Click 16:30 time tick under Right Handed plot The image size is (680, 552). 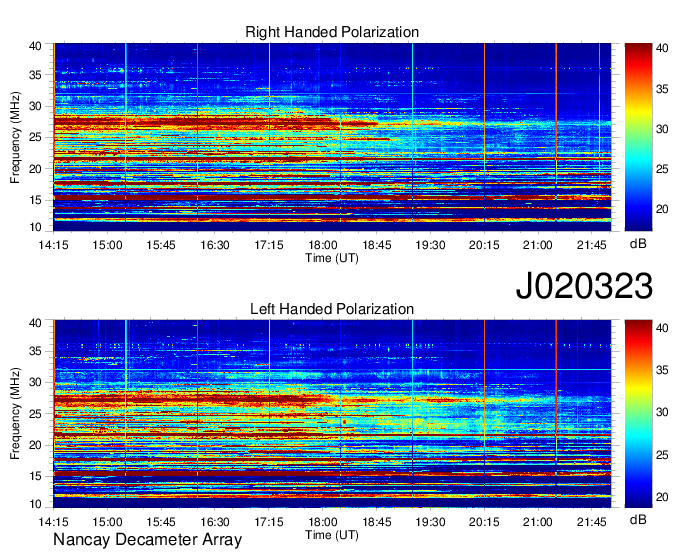coord(215,245)
